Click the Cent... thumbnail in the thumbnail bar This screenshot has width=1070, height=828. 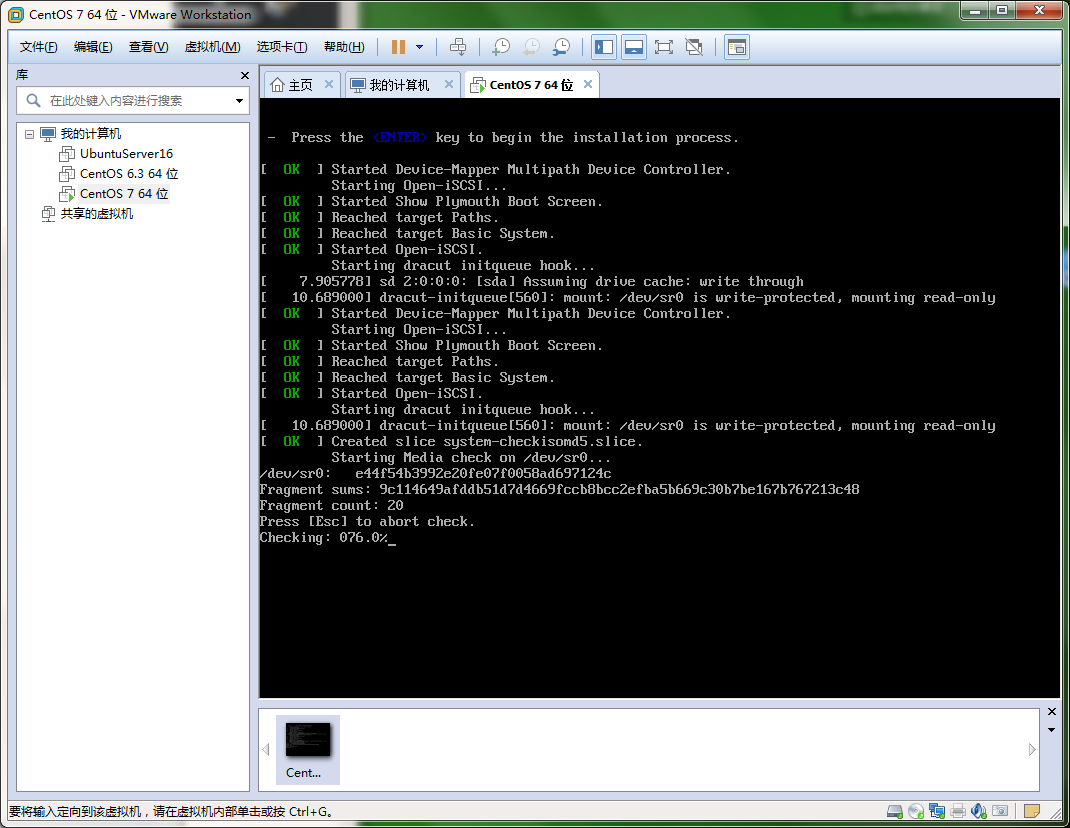pos(308,750)
